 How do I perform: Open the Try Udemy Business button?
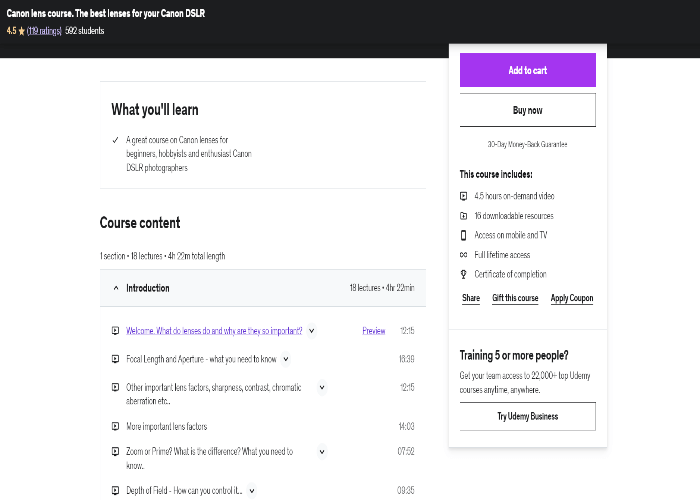tap(528, 417)
